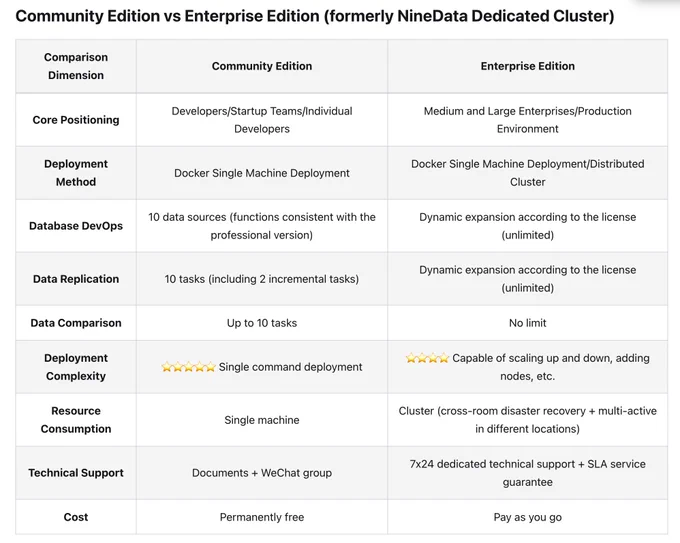
Task: Click the five-star rating icons in Community column
Action: tap(188, 367)
